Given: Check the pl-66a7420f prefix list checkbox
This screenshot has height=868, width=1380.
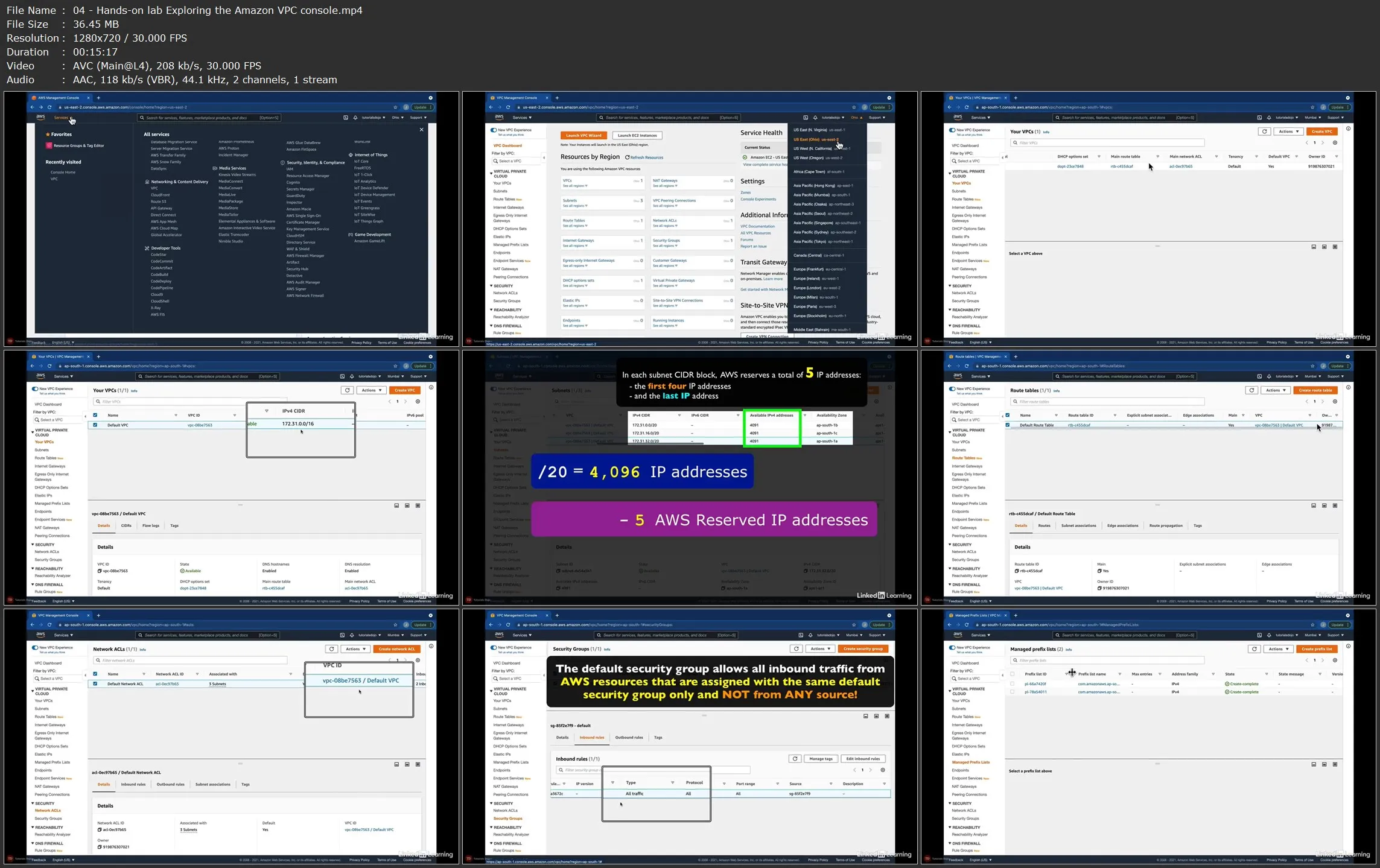Looking at the screenshot, I should 1013,684.
